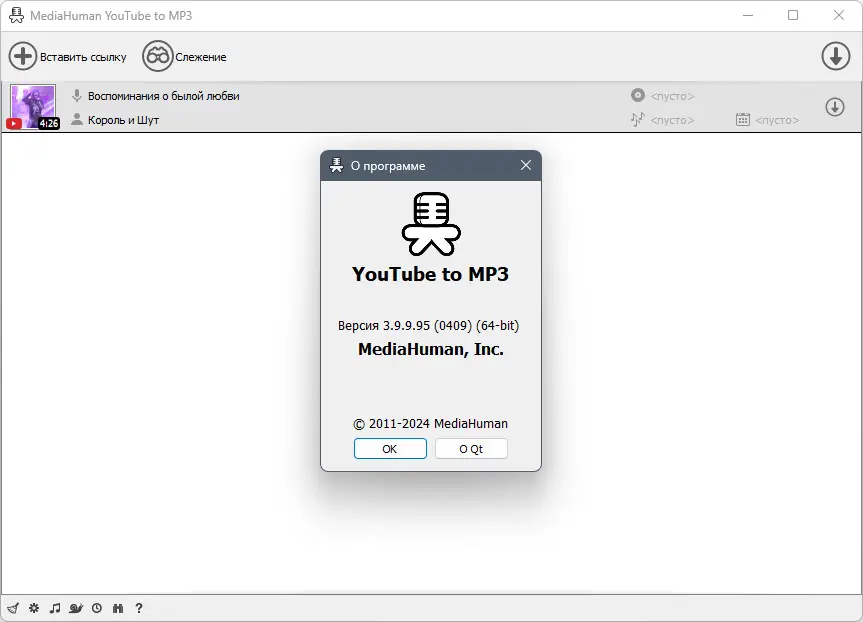Maximize the MediaHuman main window
Screen dimensions: 863x622
(793, 15)
